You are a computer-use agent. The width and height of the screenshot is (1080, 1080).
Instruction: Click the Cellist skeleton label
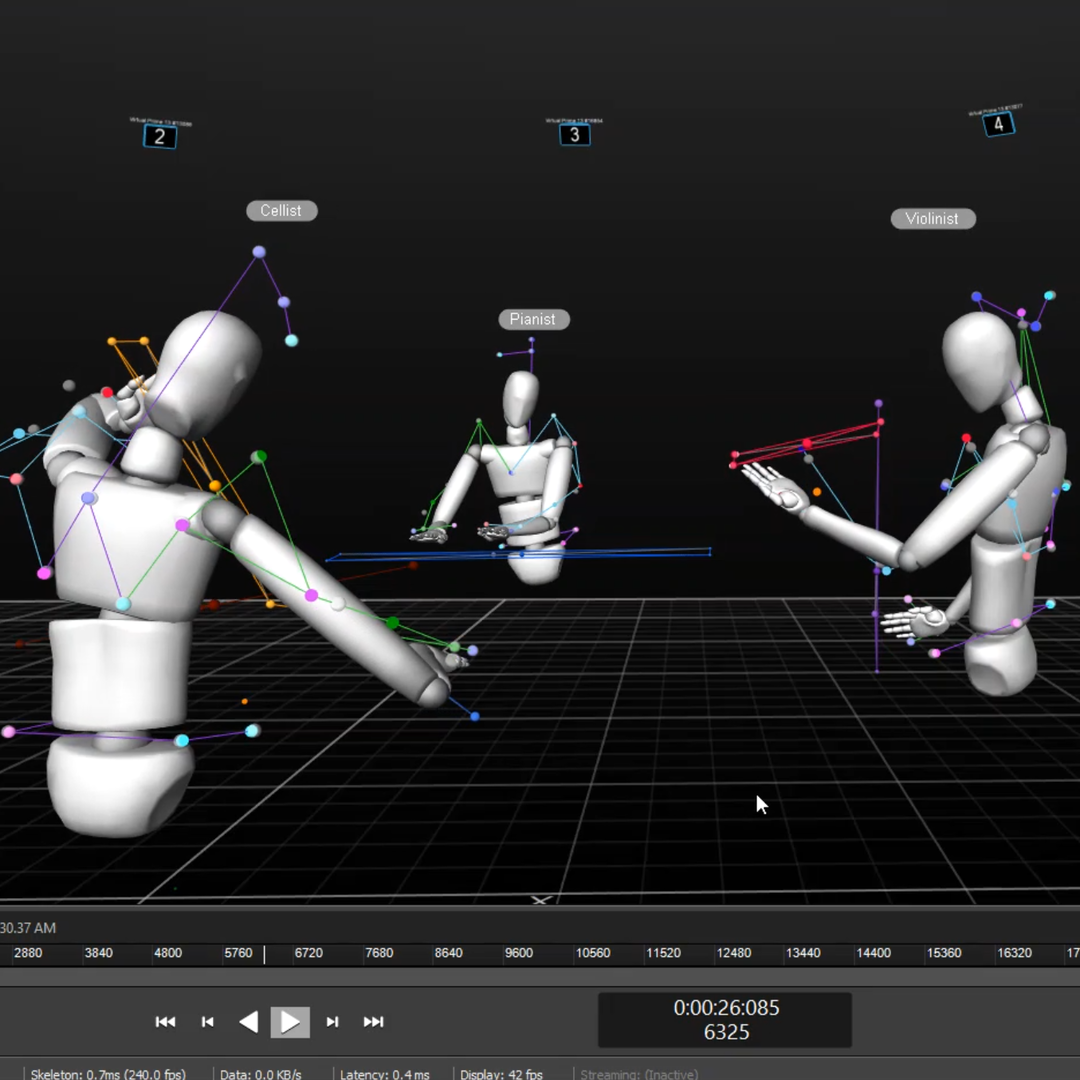[281, 210]
